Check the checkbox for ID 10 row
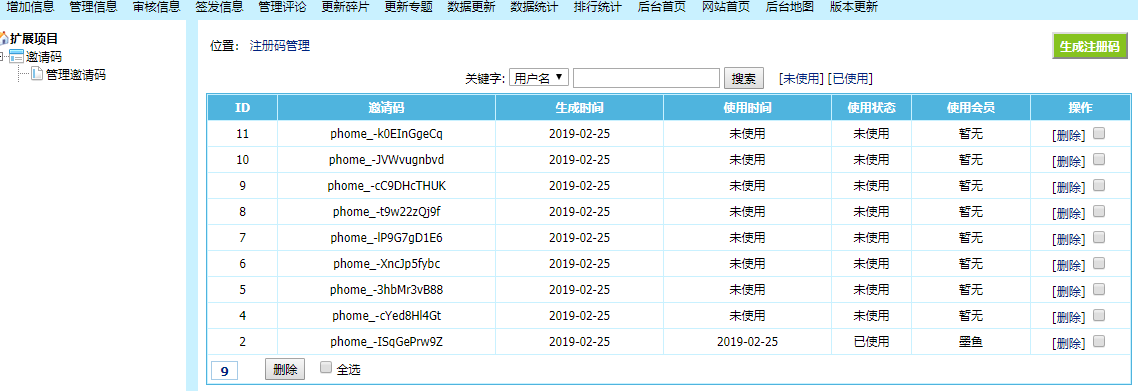1138x391 pixels. tap(1099, 159)
